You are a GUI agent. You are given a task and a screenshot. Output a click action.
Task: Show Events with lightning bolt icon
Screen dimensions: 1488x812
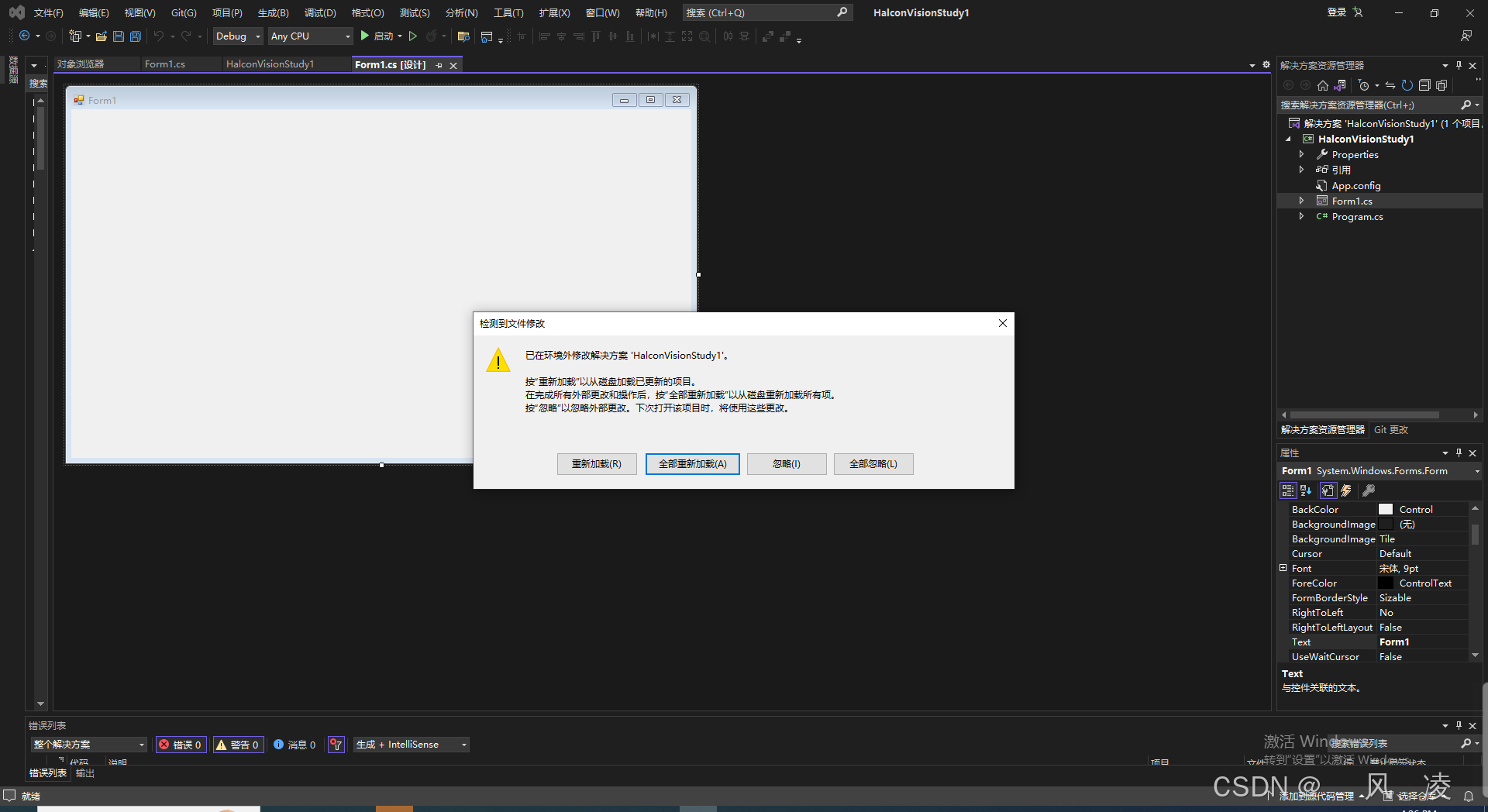(1346, 490)
